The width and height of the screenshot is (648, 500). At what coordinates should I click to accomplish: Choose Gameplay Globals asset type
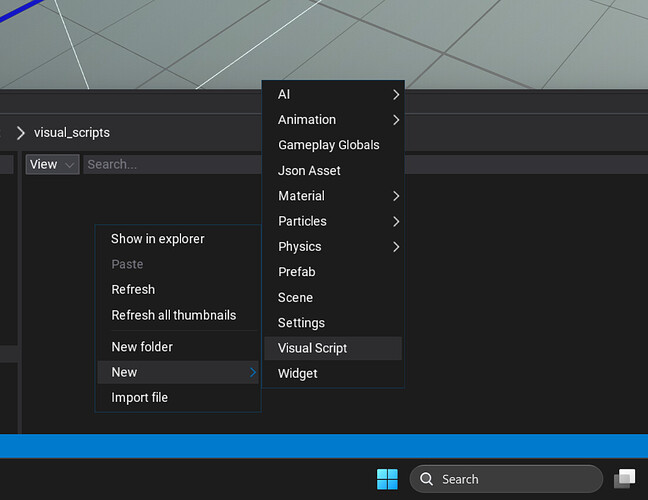tap(329, 145)
